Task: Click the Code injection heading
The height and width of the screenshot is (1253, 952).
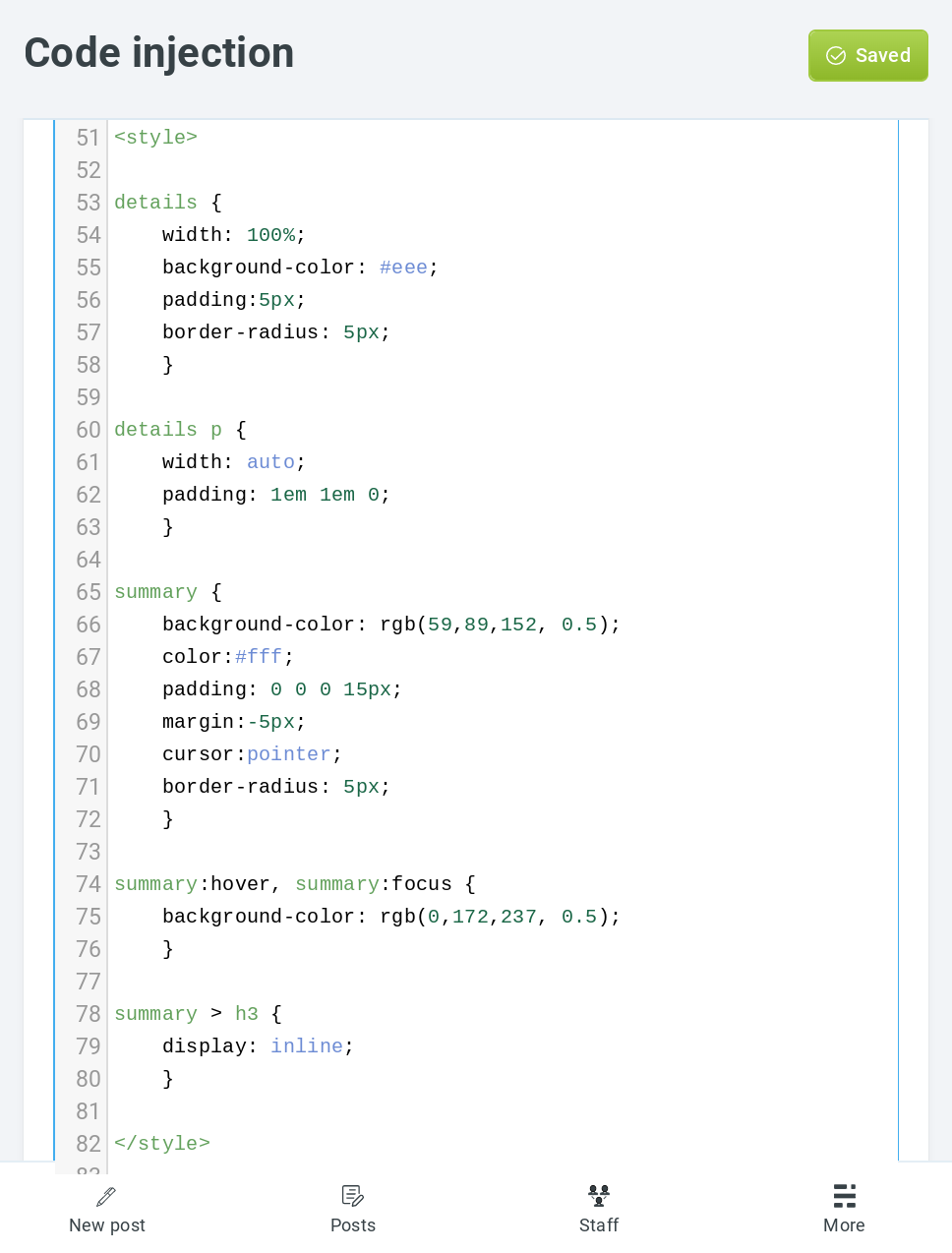Action: 159,53
